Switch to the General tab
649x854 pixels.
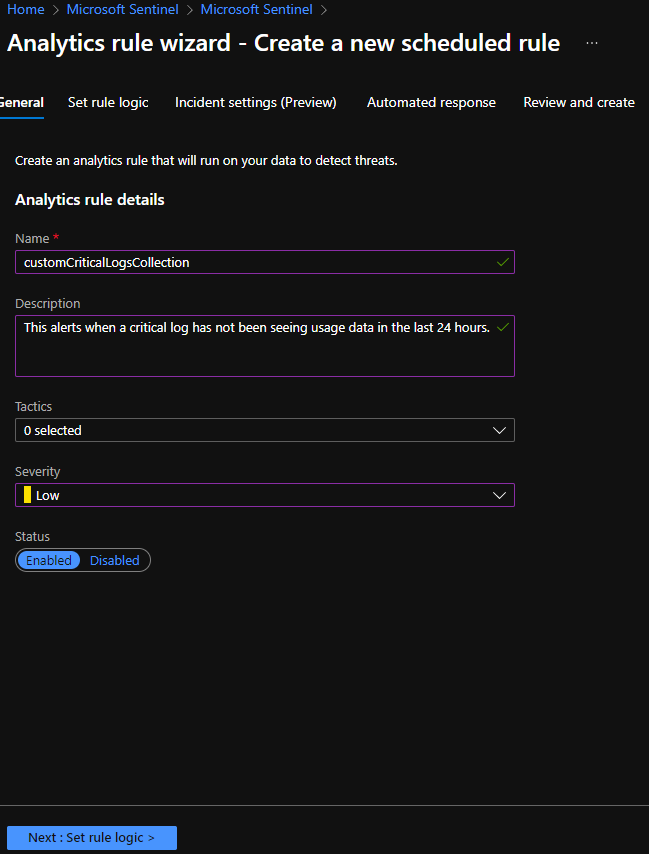(x=22, y=102)
